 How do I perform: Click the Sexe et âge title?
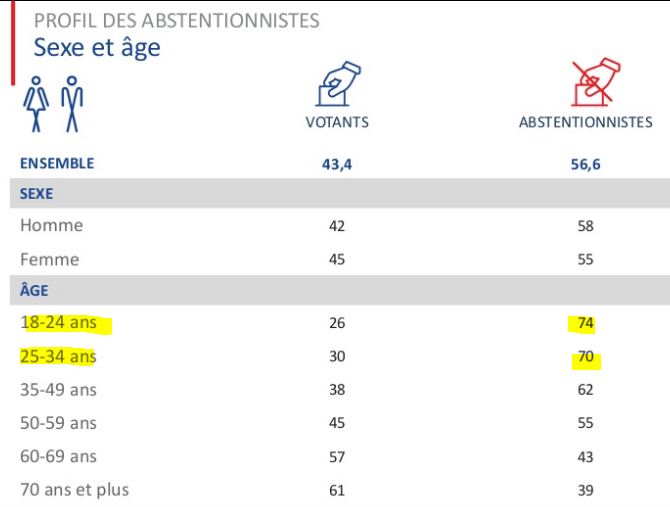click(97, 48)
